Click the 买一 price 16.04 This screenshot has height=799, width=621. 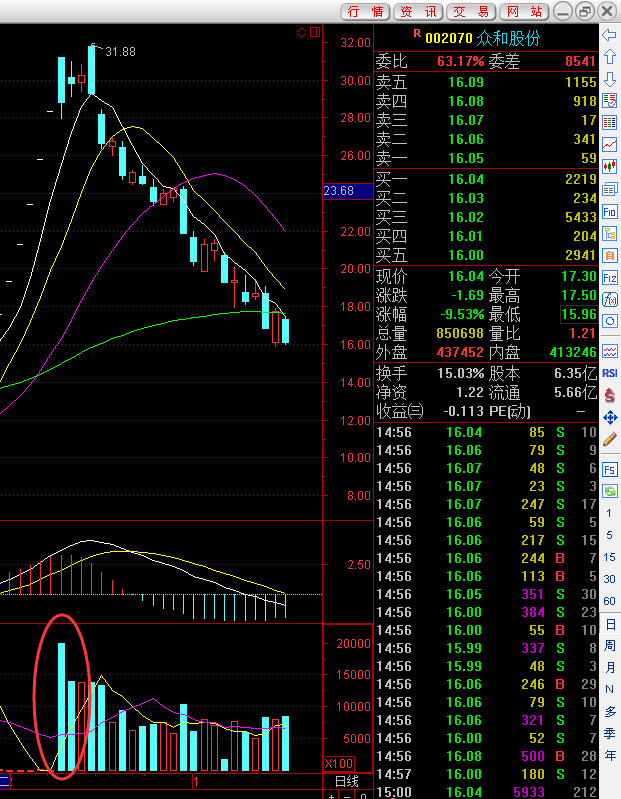466,179
